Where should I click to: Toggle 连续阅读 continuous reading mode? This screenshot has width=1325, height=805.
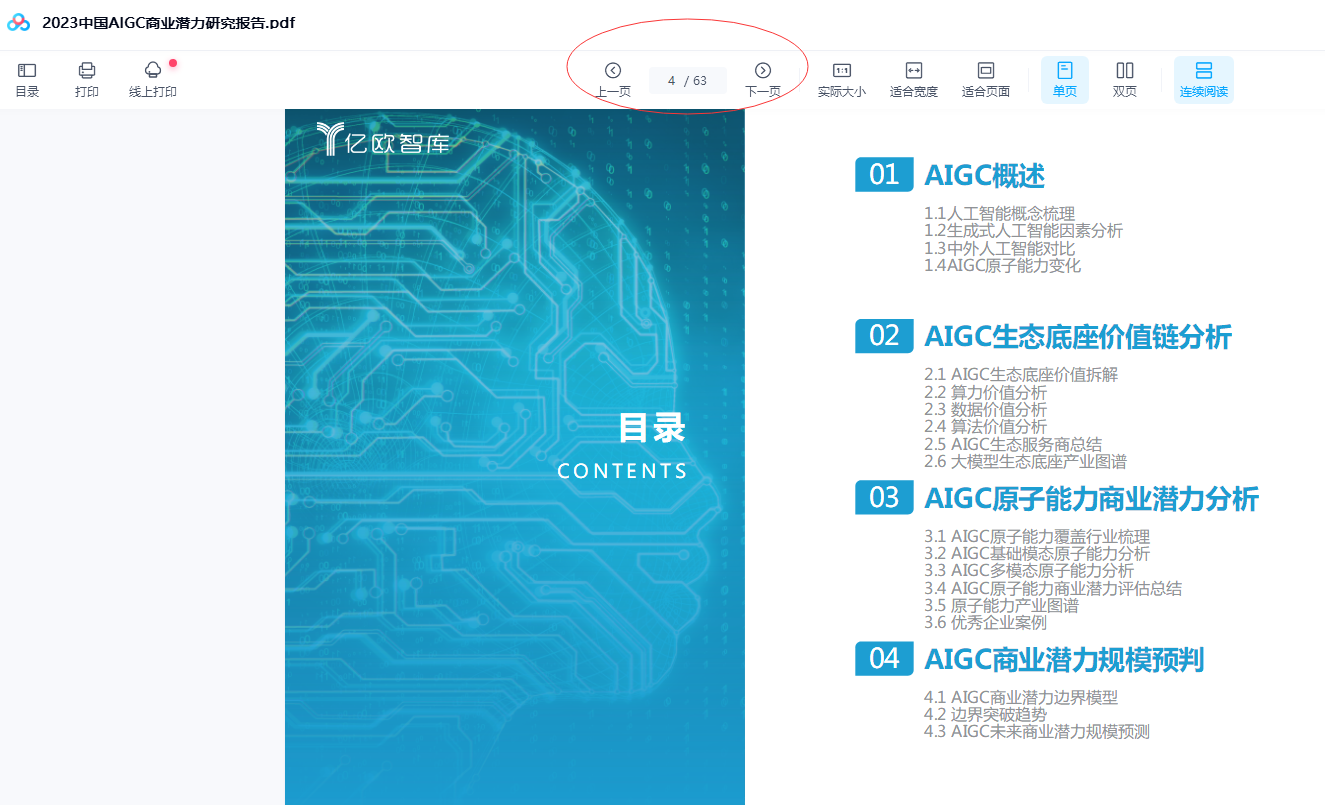coord(1203,78)
